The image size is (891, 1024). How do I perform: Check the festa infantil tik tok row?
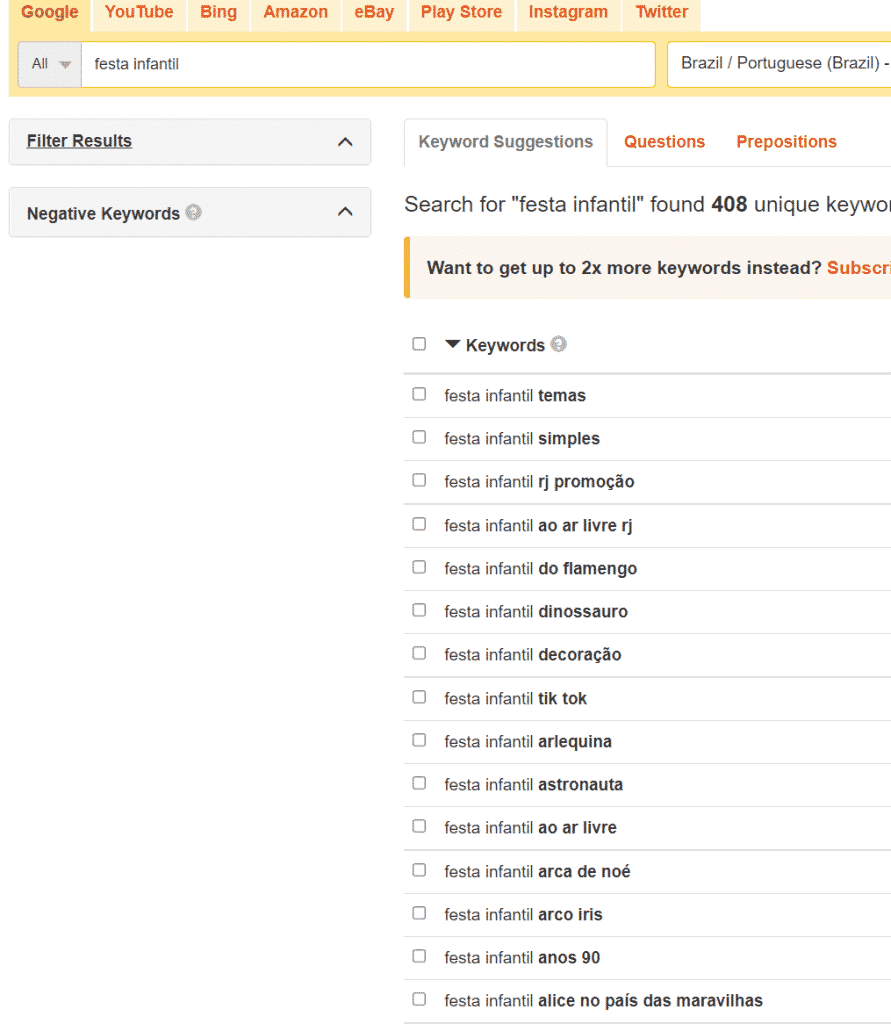pyautogui.click(x=419, y=697)
